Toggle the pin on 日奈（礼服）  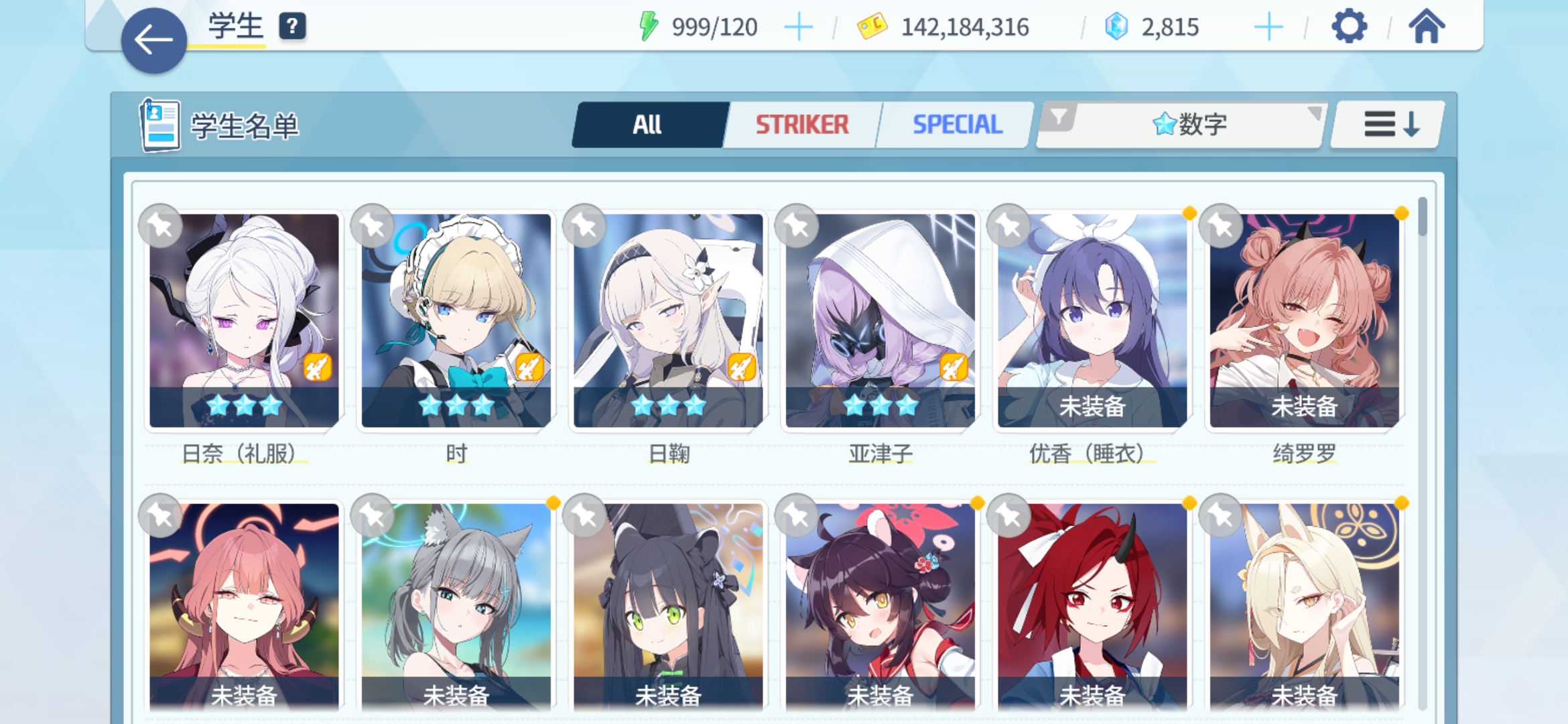point(160,226)
